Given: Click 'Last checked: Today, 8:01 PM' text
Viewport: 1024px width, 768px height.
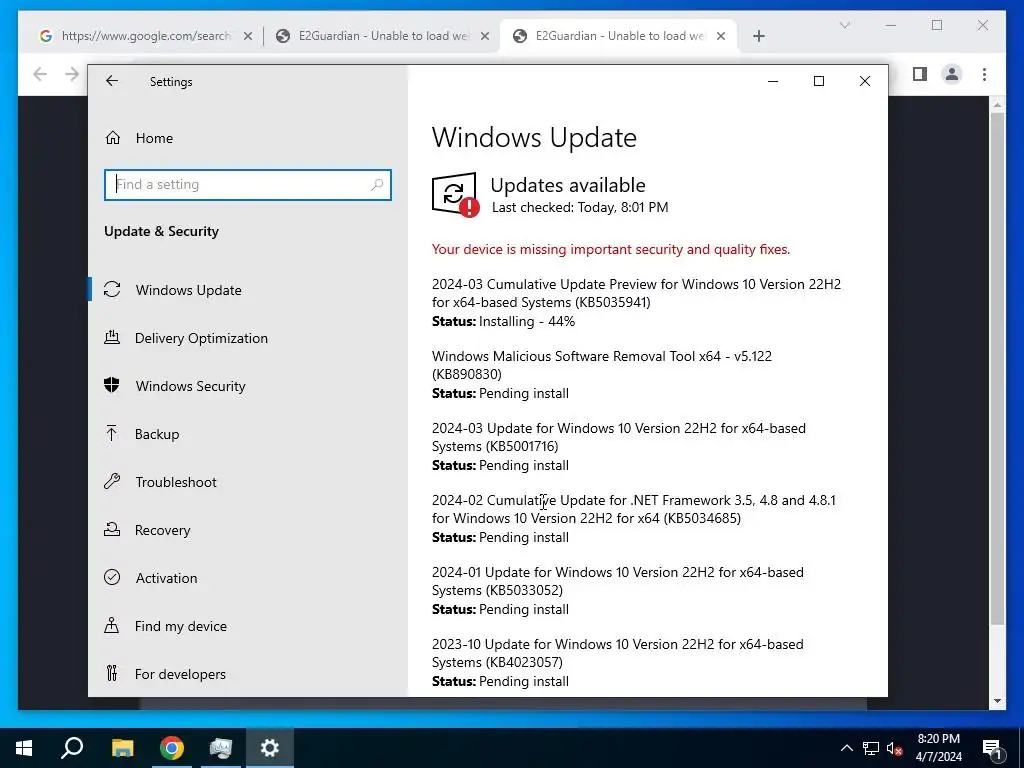Looking at the screenshot, I should click(580, 208).
